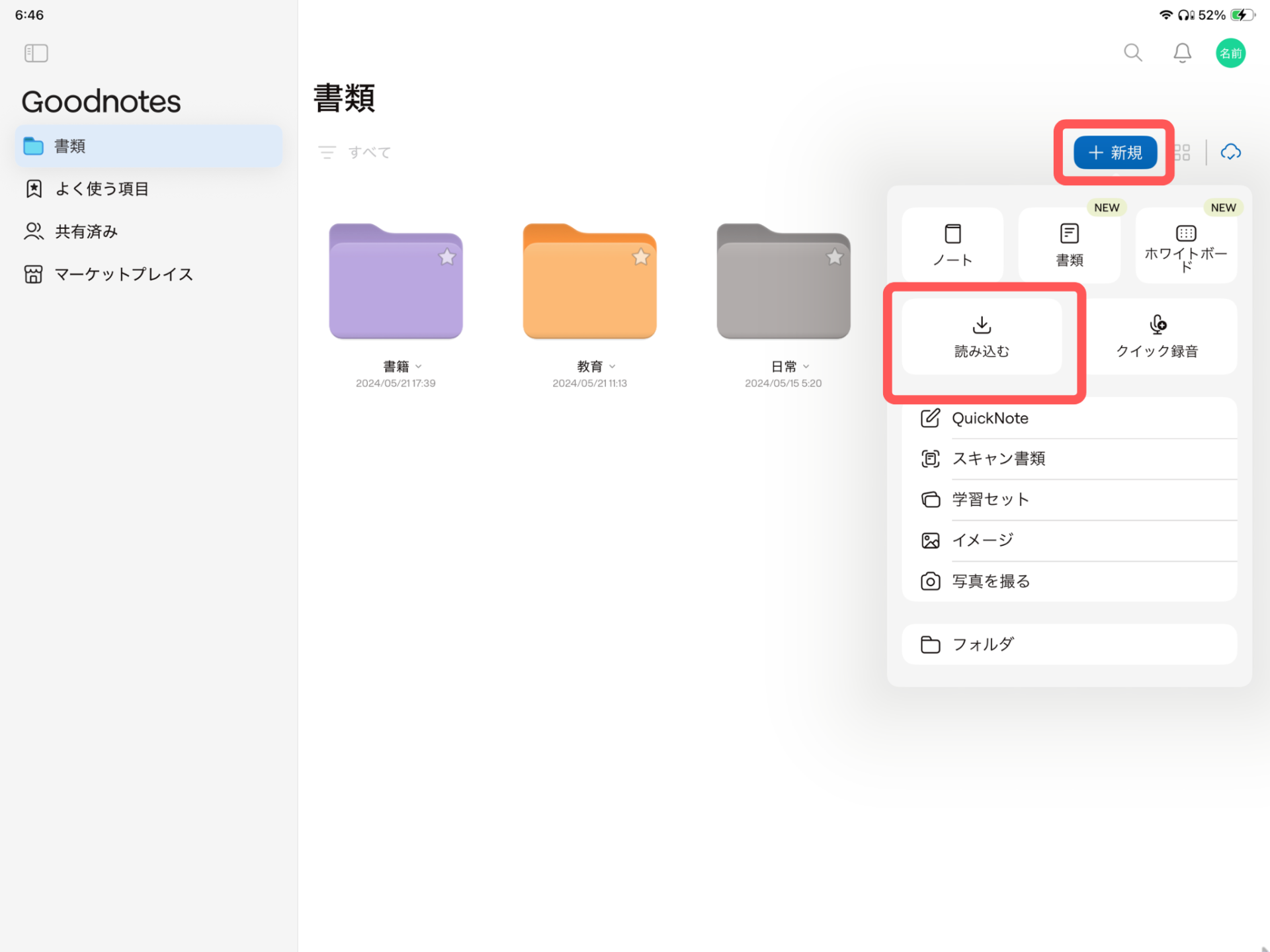
Task: Toggle favorite star on 書籍 folder
Action: click(x=447, y=257)
